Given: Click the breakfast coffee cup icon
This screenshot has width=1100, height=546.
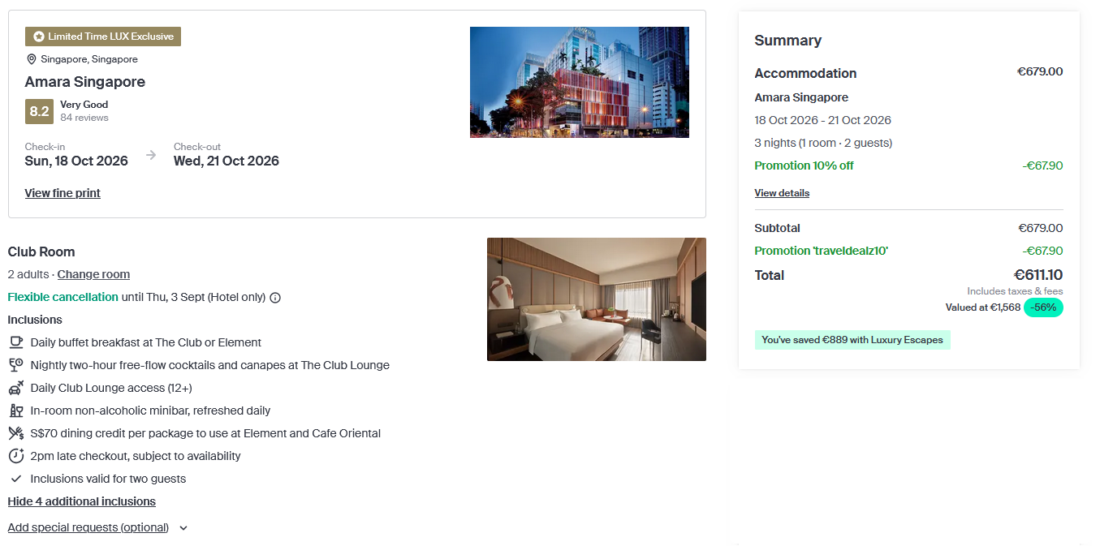Looking at the screenshot, I should click(x=16, y=342).
